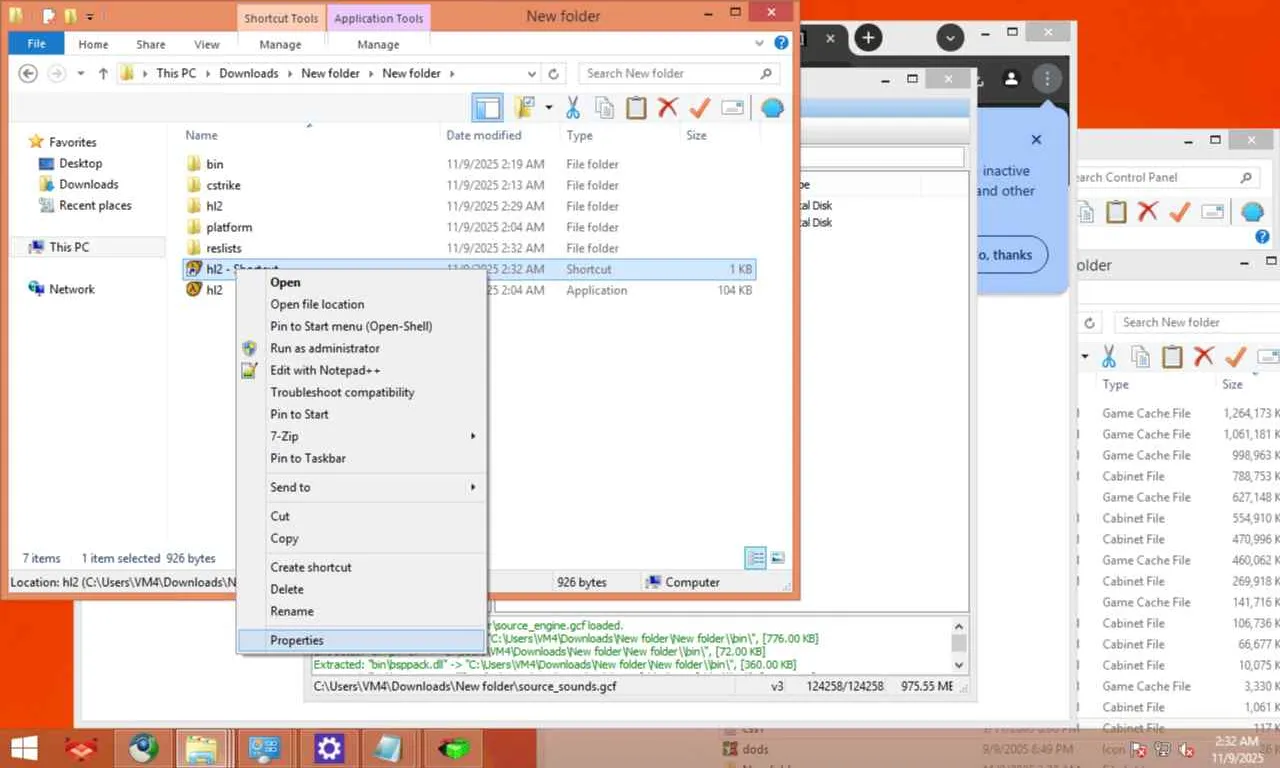Switch the front Explorer to details view
Image resolution: width=1280 pixels, height=768 pixels.
coord(757,558)
